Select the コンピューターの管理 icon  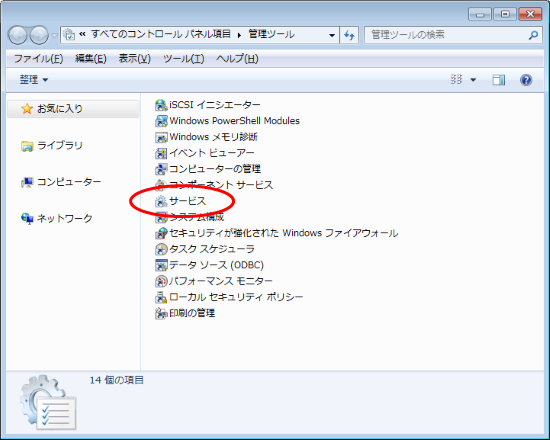click(161, 169)
